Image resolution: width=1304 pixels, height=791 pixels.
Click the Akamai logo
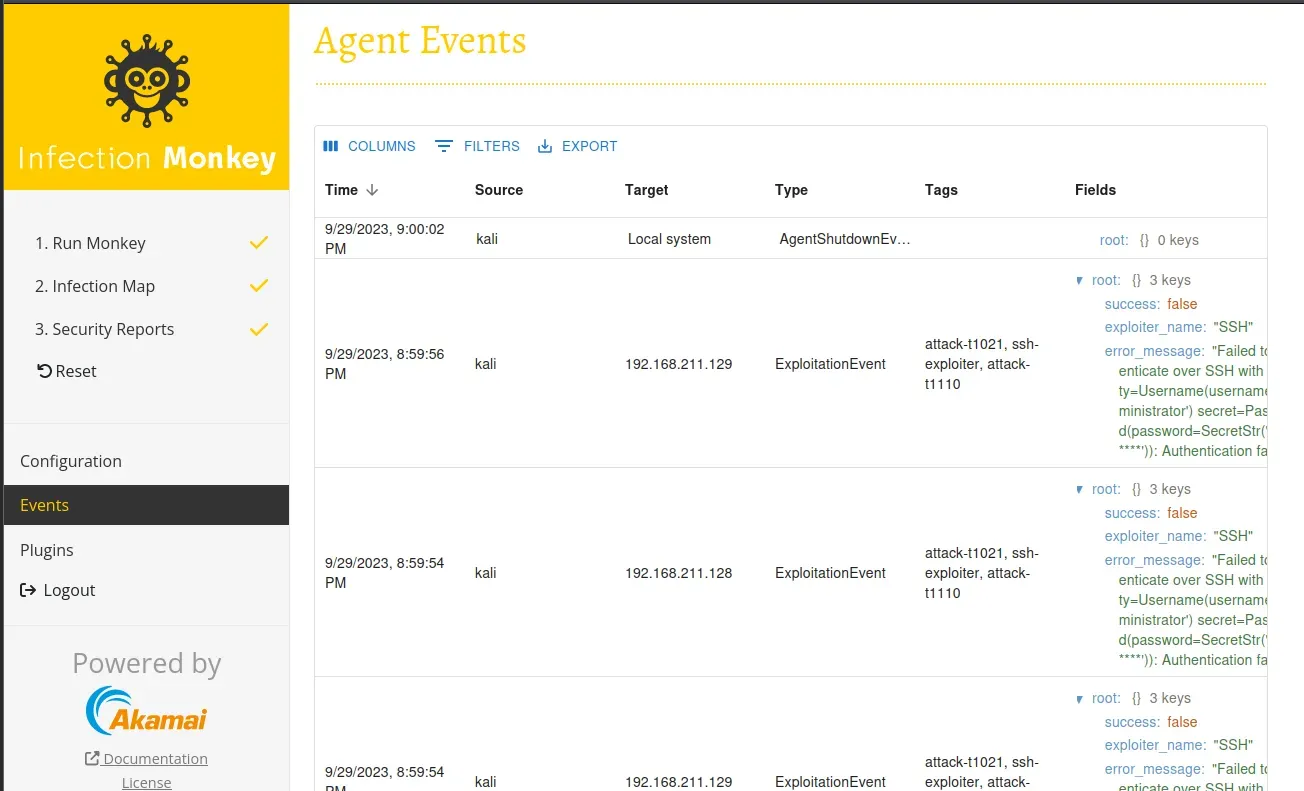pos(146,709)
